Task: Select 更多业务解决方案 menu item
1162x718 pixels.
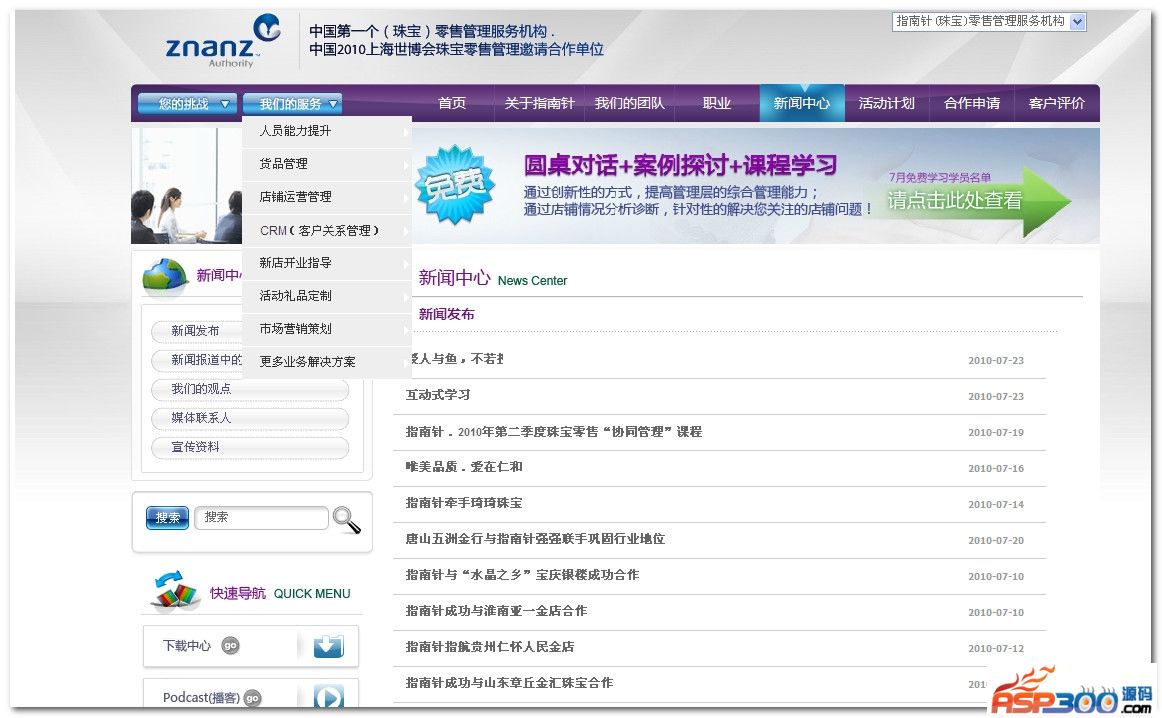Action: tap(327, 362)
